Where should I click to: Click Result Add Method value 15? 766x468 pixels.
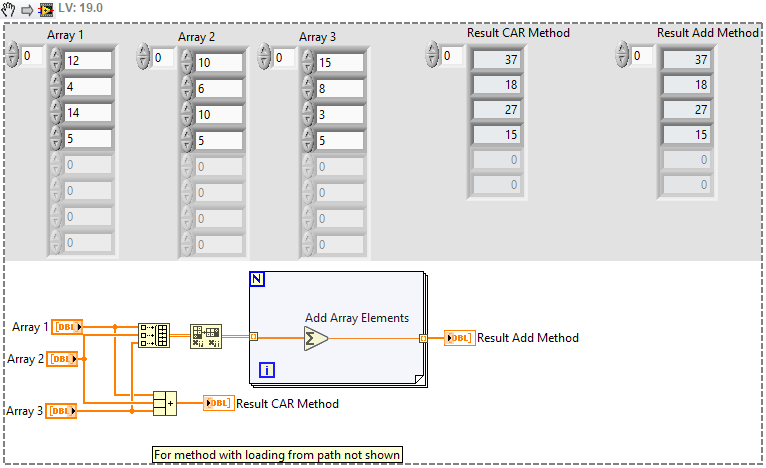(x=686, y=134)
